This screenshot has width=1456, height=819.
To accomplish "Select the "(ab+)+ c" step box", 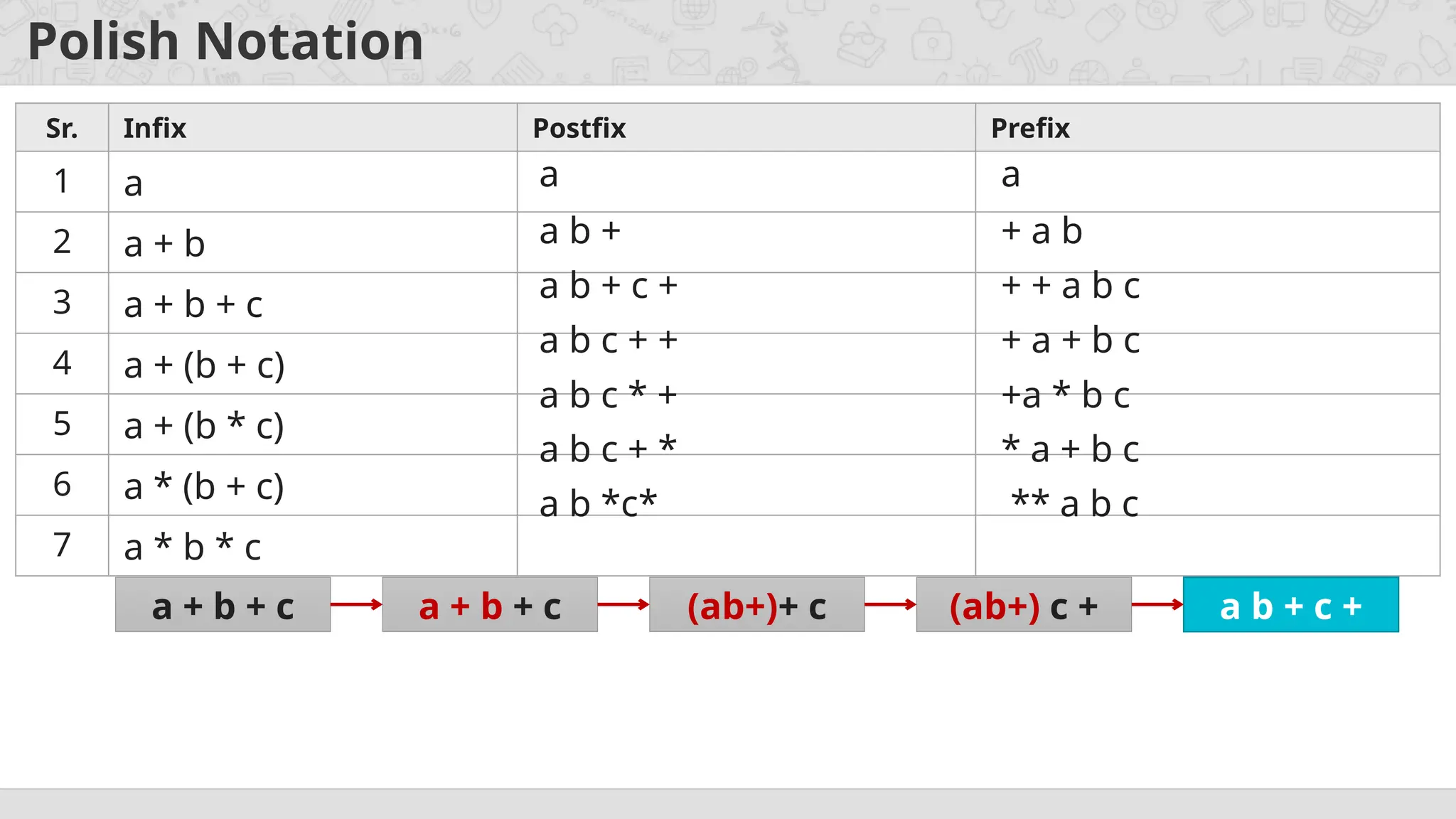I will pos(756,605).
